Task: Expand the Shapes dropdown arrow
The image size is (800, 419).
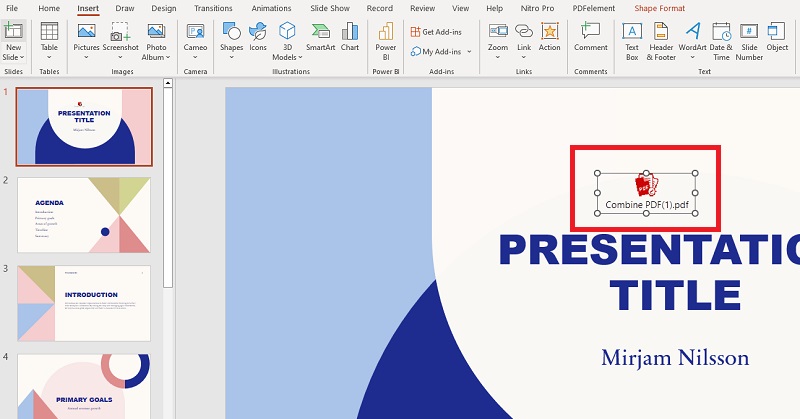Action: click(x=231, y=57)
